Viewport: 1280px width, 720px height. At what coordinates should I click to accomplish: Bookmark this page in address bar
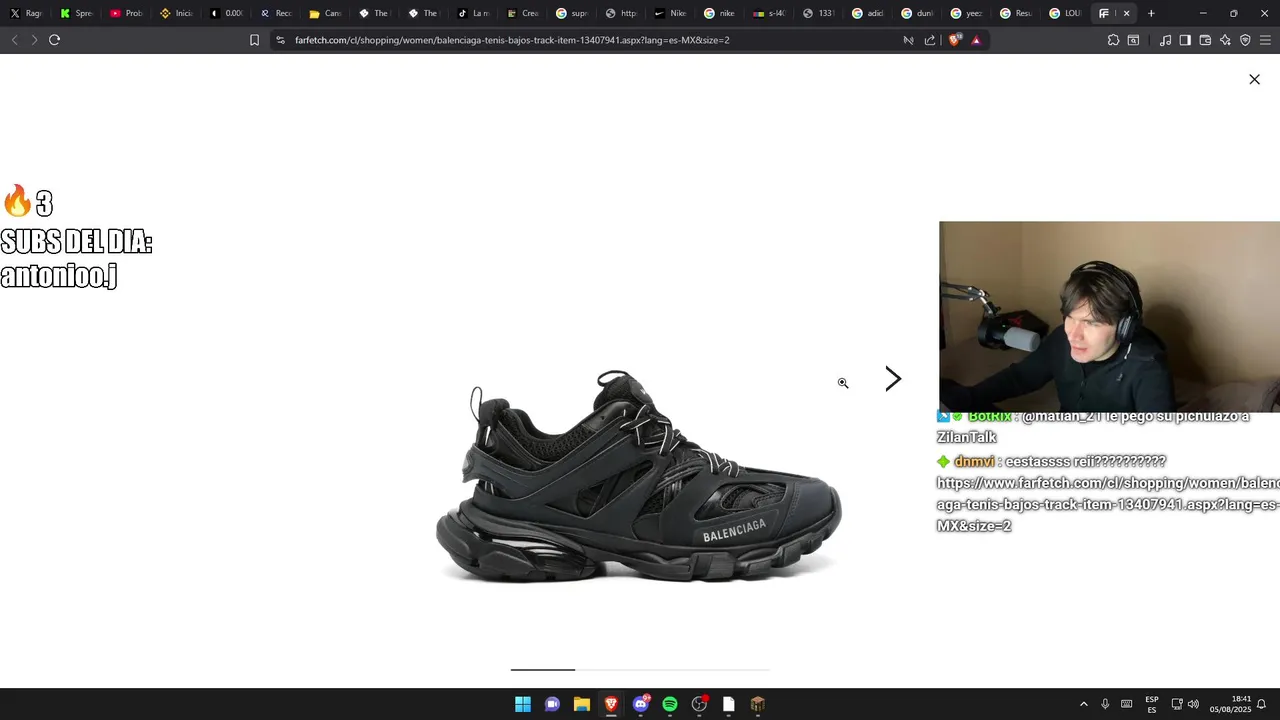[x=254, y=40]
